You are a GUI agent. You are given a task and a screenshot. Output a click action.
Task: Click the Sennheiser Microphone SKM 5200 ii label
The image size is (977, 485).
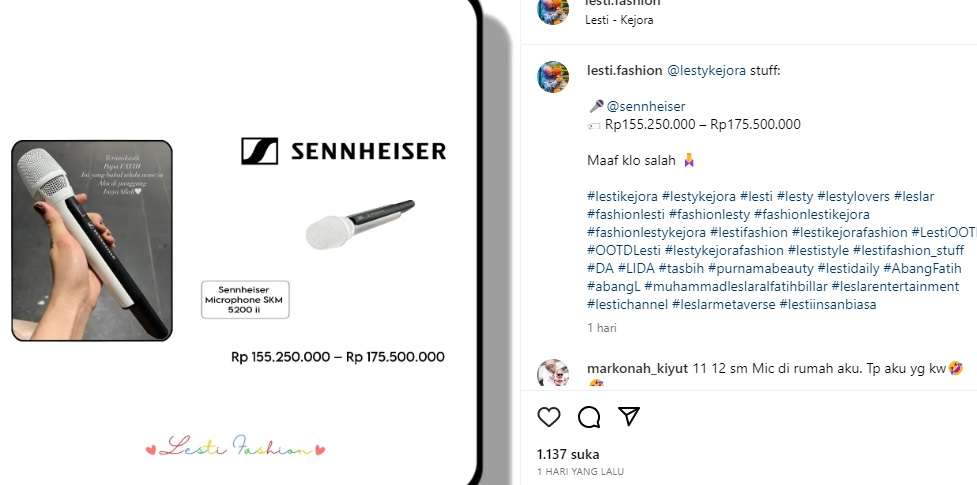click(x=245, y=300)
